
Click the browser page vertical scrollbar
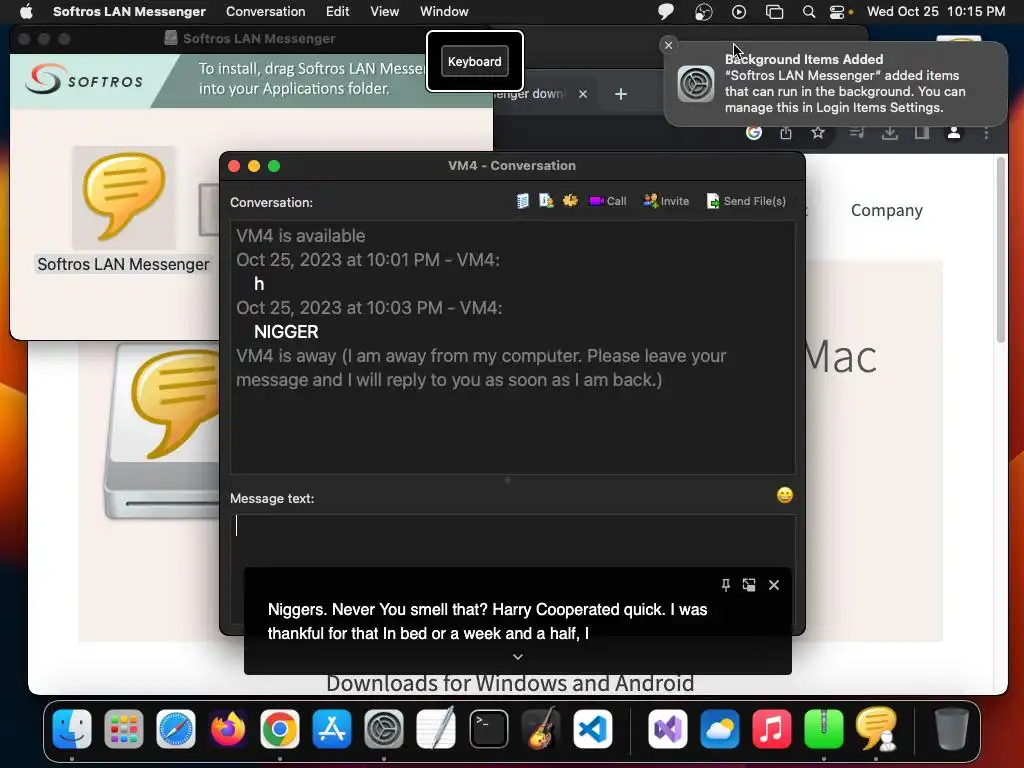pyautogui.click(x=1000, y=249)
